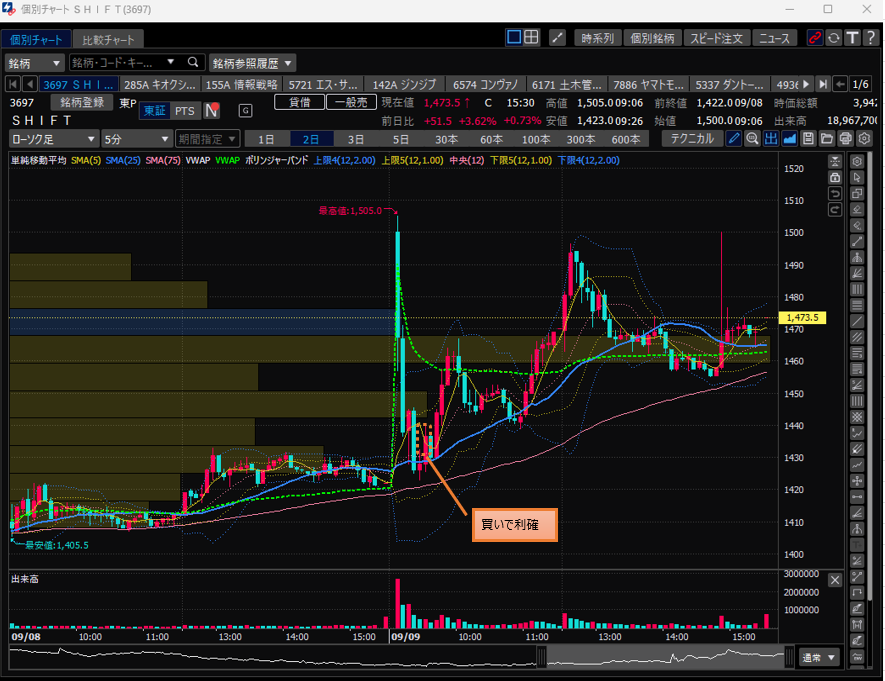This screenshot has height=681, width=885.
Task: Click the print chart icon
Action: click(x=845, y=139)
